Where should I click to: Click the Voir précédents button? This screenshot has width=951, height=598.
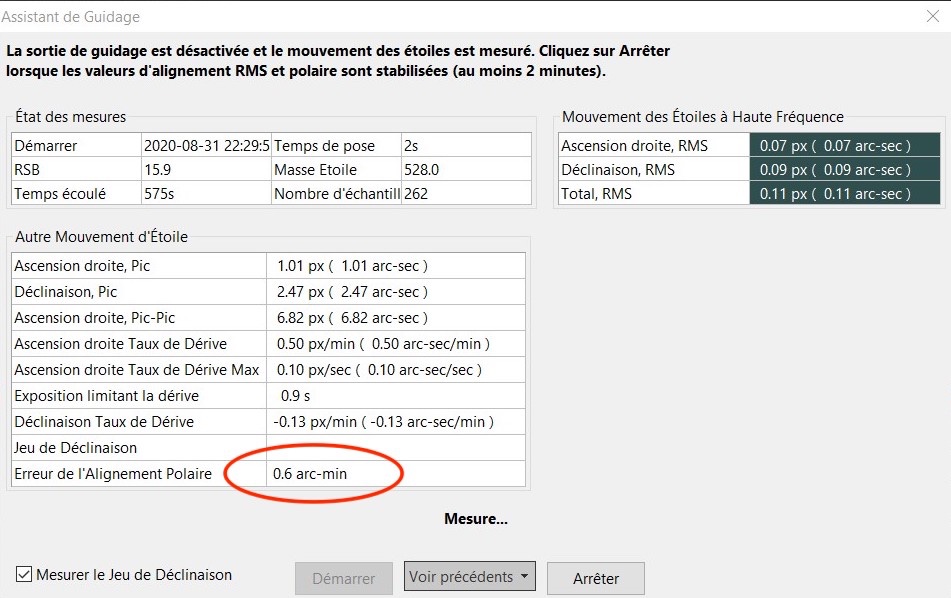click(x=458, y=577)
